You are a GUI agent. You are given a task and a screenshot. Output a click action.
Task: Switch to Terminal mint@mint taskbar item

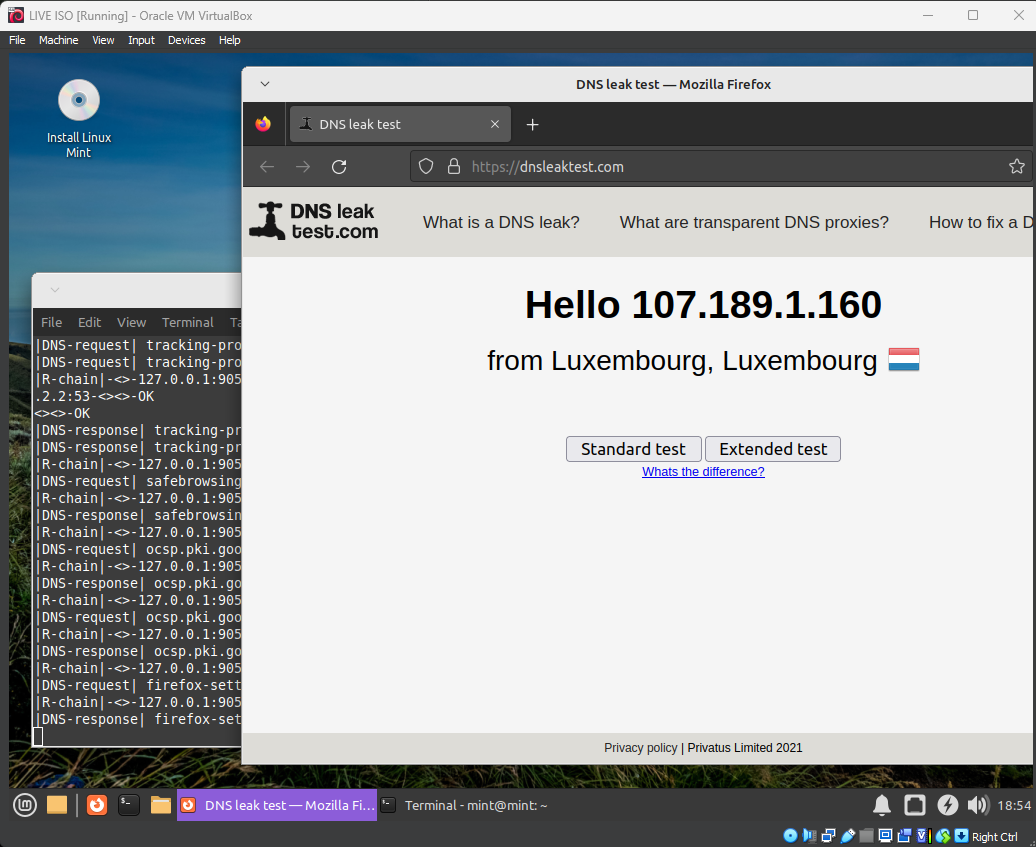pyautogui.click(x=465, y=805)
